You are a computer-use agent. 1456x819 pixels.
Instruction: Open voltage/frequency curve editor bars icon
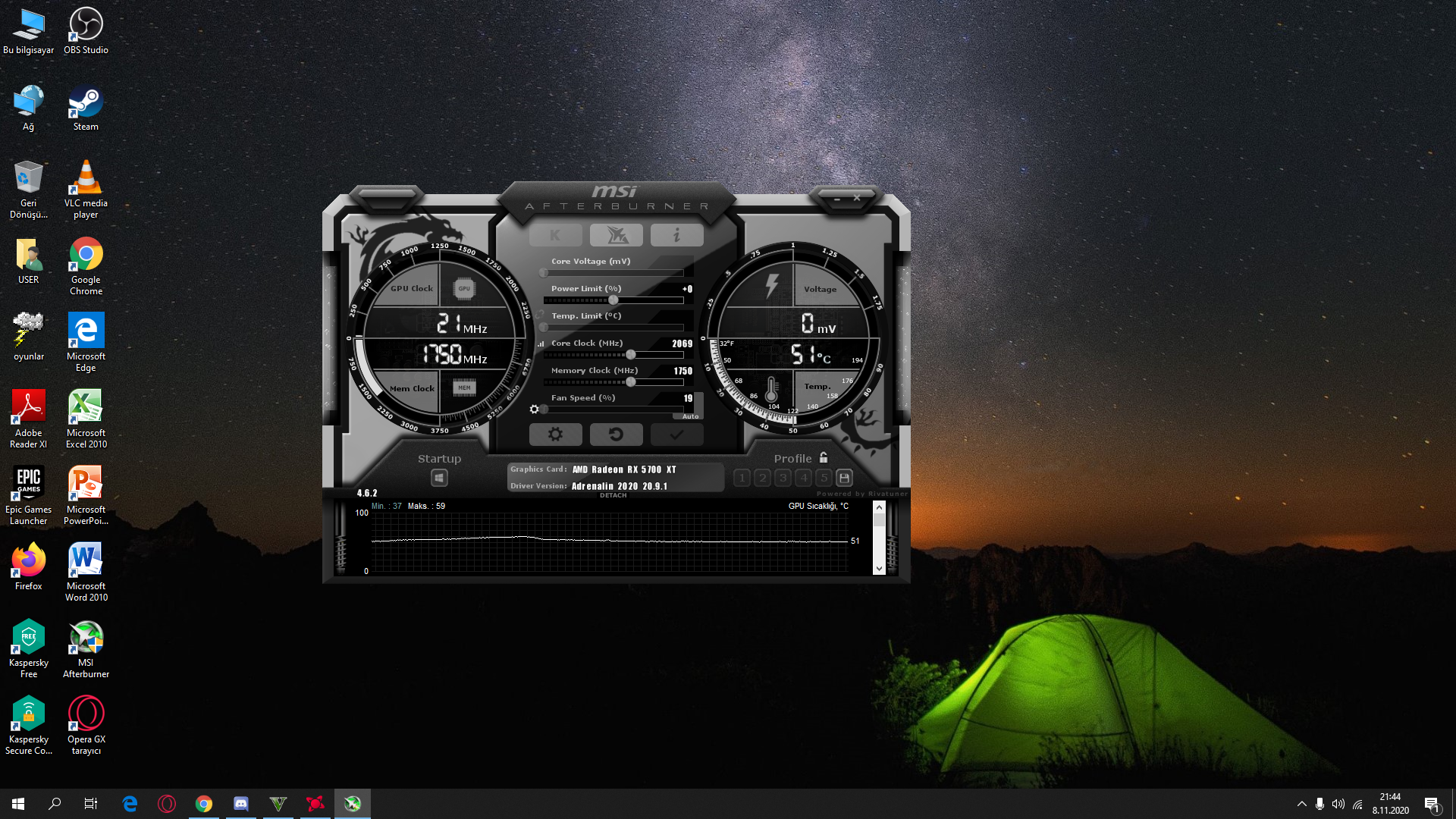pos(541,344)
